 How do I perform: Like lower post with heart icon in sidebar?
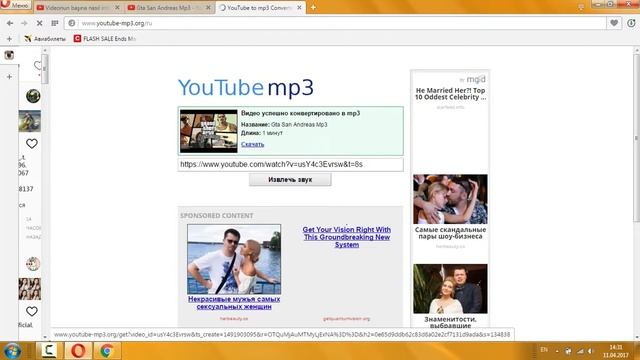(x=32, y=311)
